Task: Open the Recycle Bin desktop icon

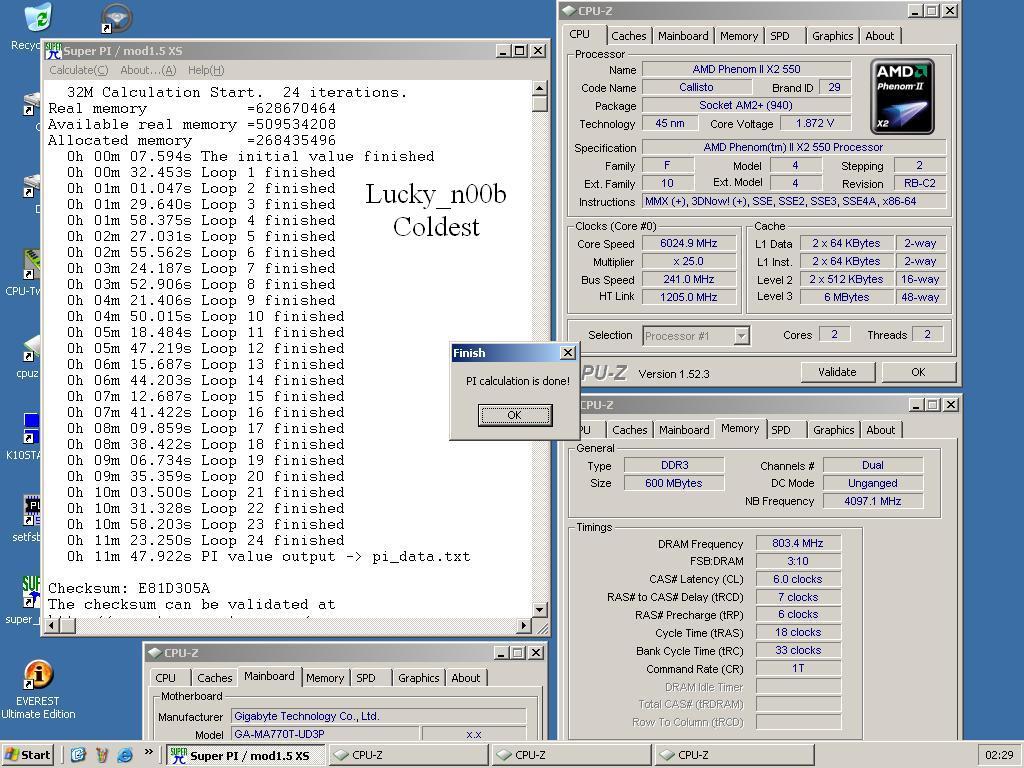Action: pos(37,16)
